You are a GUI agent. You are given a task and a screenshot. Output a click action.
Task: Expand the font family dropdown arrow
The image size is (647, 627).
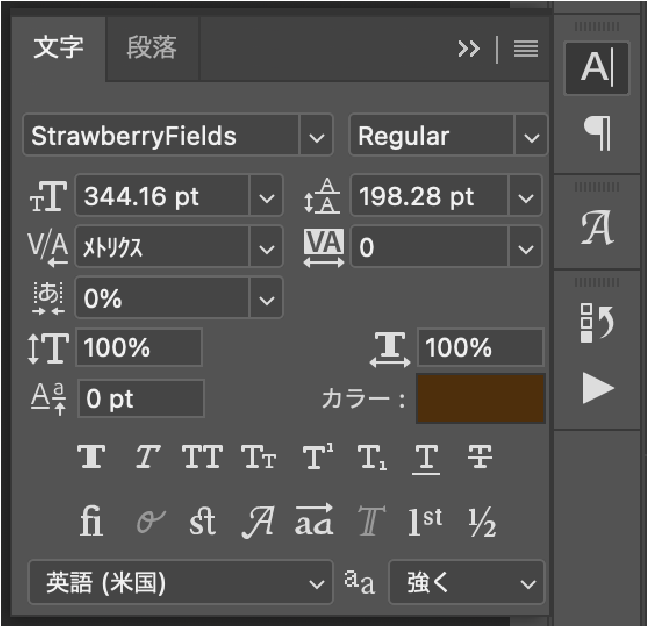pos(316,136)
